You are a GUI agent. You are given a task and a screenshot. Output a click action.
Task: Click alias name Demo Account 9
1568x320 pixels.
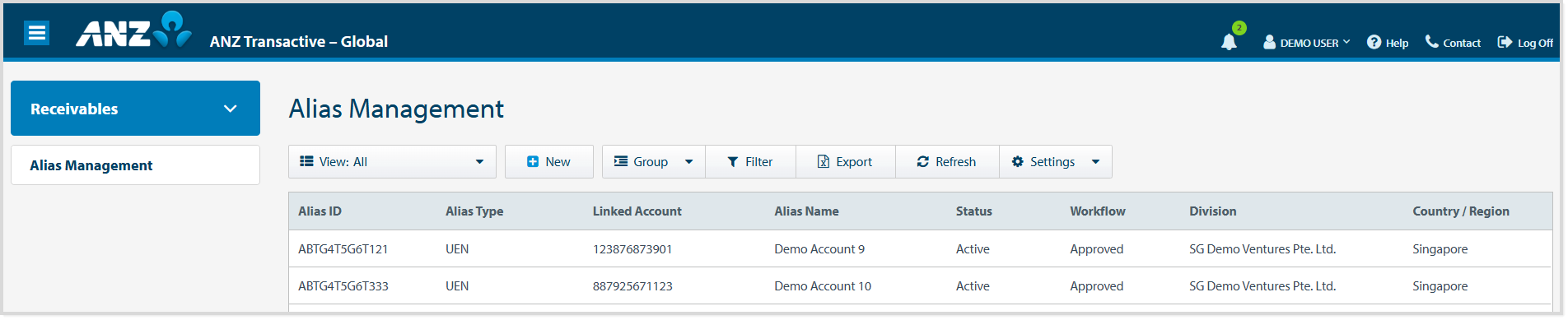point(819,249)
